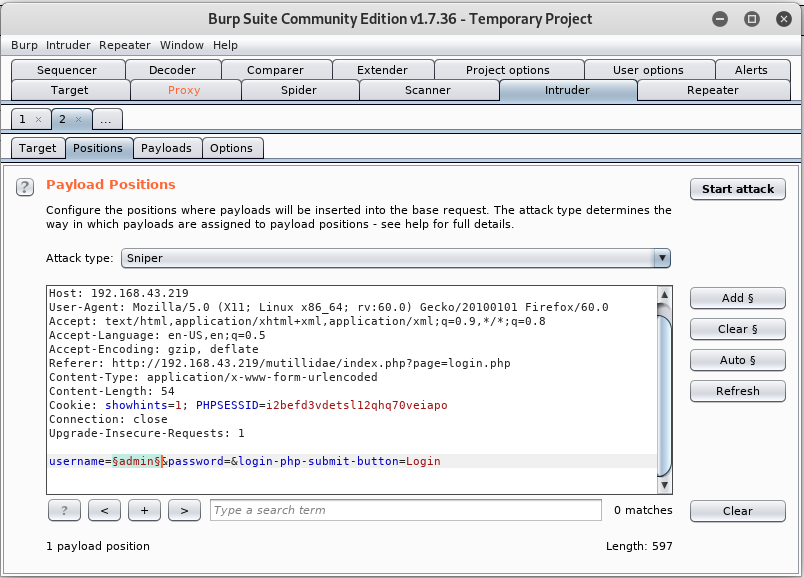
Task: Click the §admin§ payload marker
Action: (x=137, y=461)
